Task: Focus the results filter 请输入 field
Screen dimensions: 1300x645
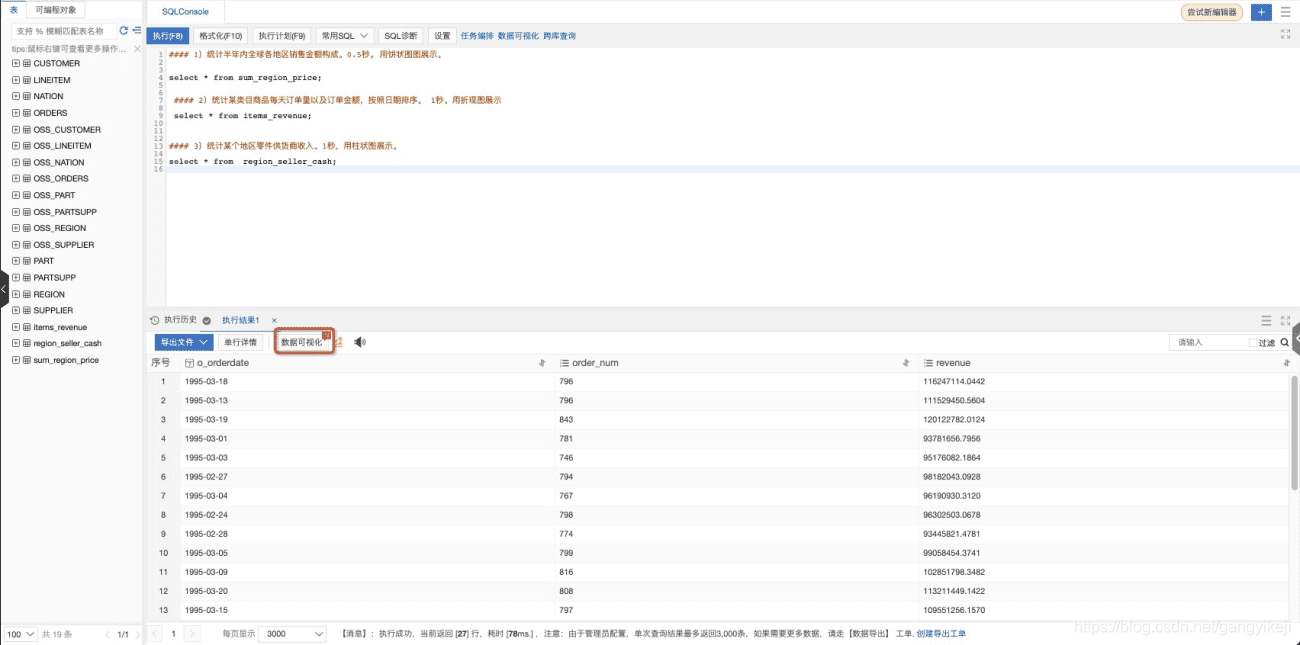Action: [x=1208, y=342]
